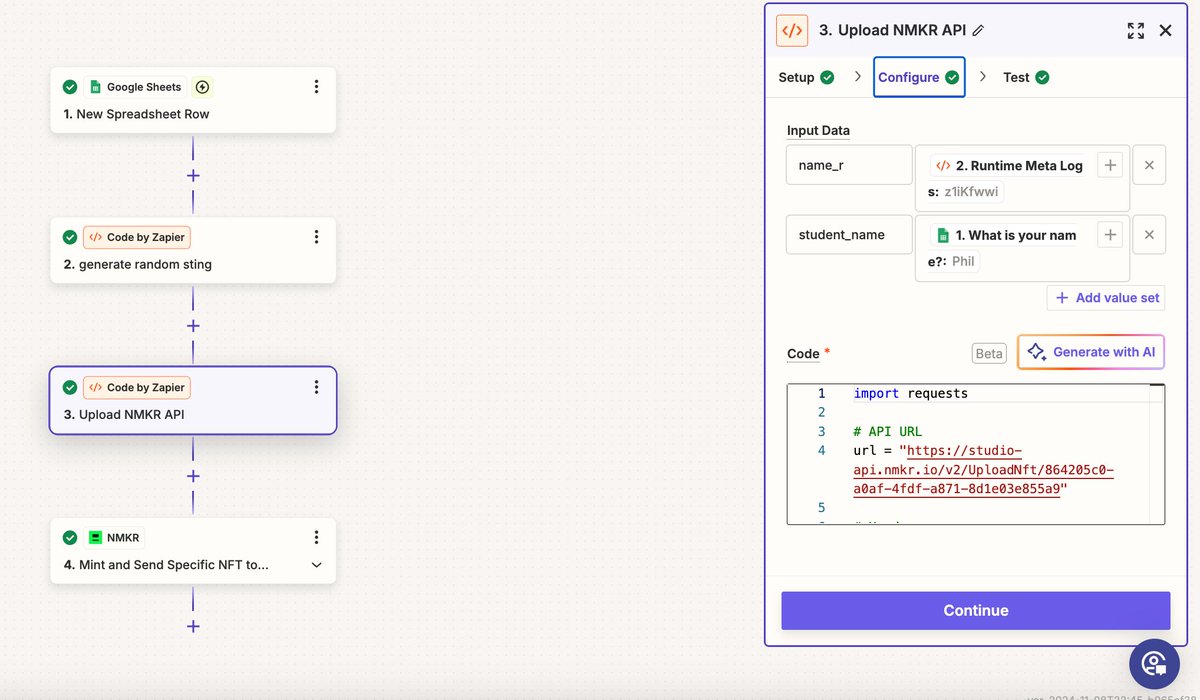The image size is (1200, 700).
Task: Click arrow between Configure and Test tabs
Action: tap(983, 76)
